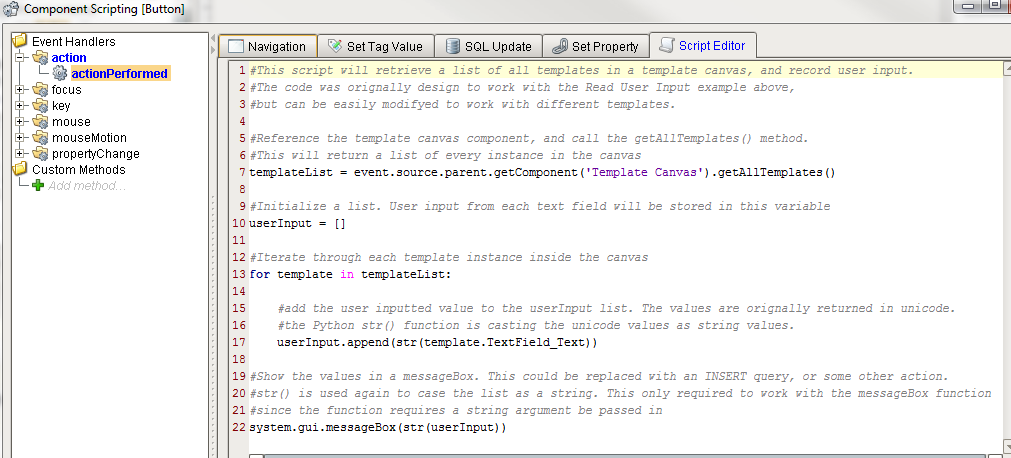Image resolution: width=1011 pixels, height=458 pixels.
Task: Click the mouse folder icon
Action: click(41, 121)
